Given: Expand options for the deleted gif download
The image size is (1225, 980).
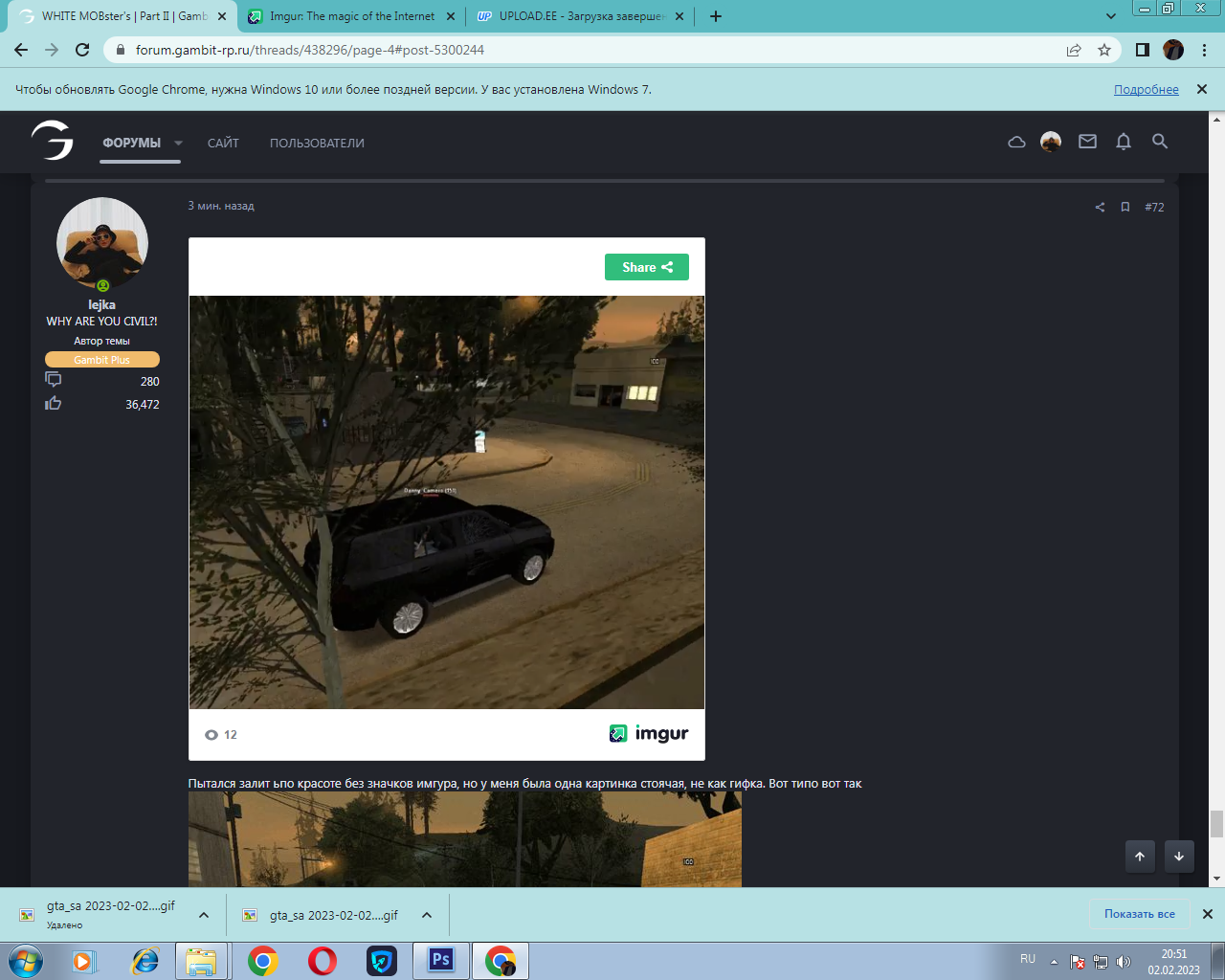Looking at the screenshot, I should point(204,915).
